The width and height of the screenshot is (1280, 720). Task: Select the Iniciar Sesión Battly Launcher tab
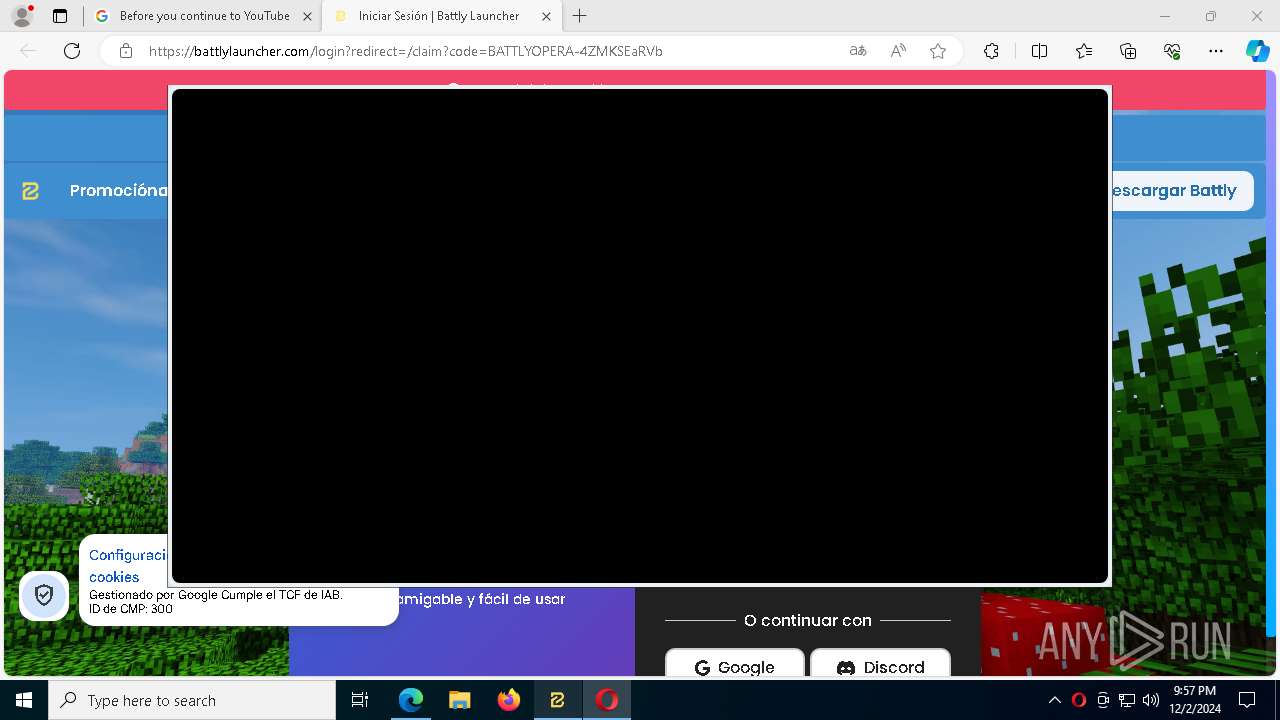(x=440, y=16)
